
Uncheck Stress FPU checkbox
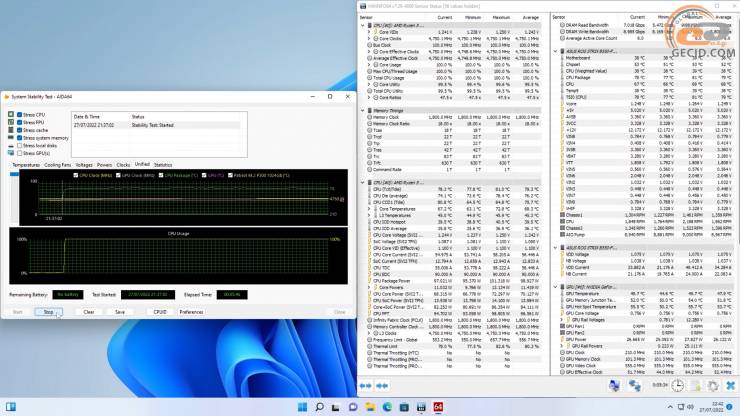19,122
